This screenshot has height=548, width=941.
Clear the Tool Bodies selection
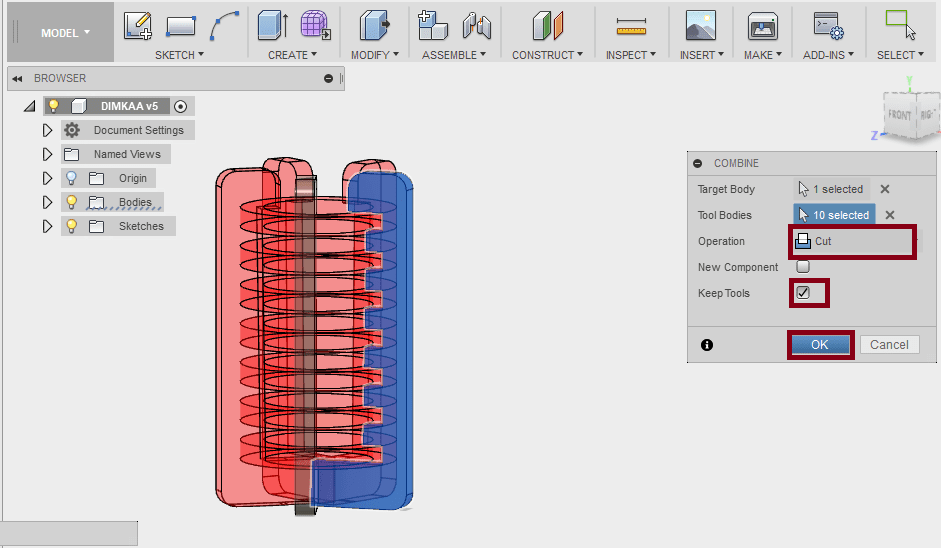890,215
